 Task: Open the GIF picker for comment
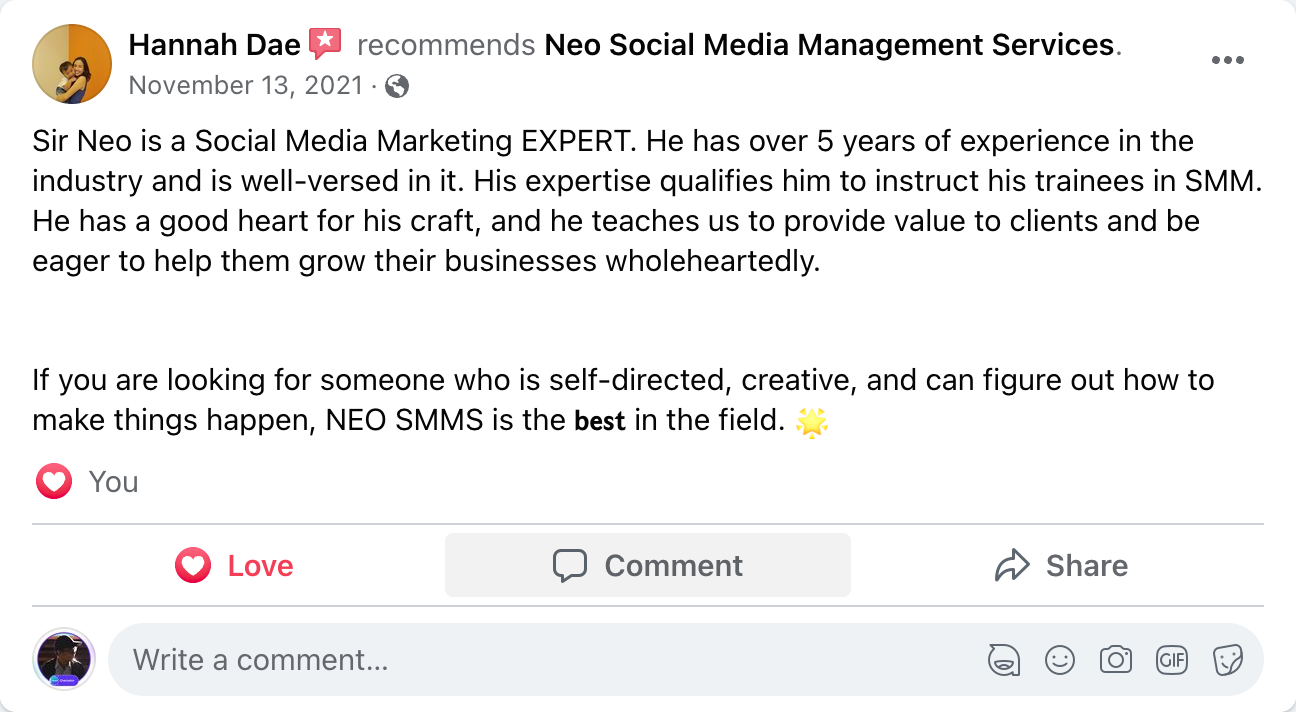[1171, 660]
